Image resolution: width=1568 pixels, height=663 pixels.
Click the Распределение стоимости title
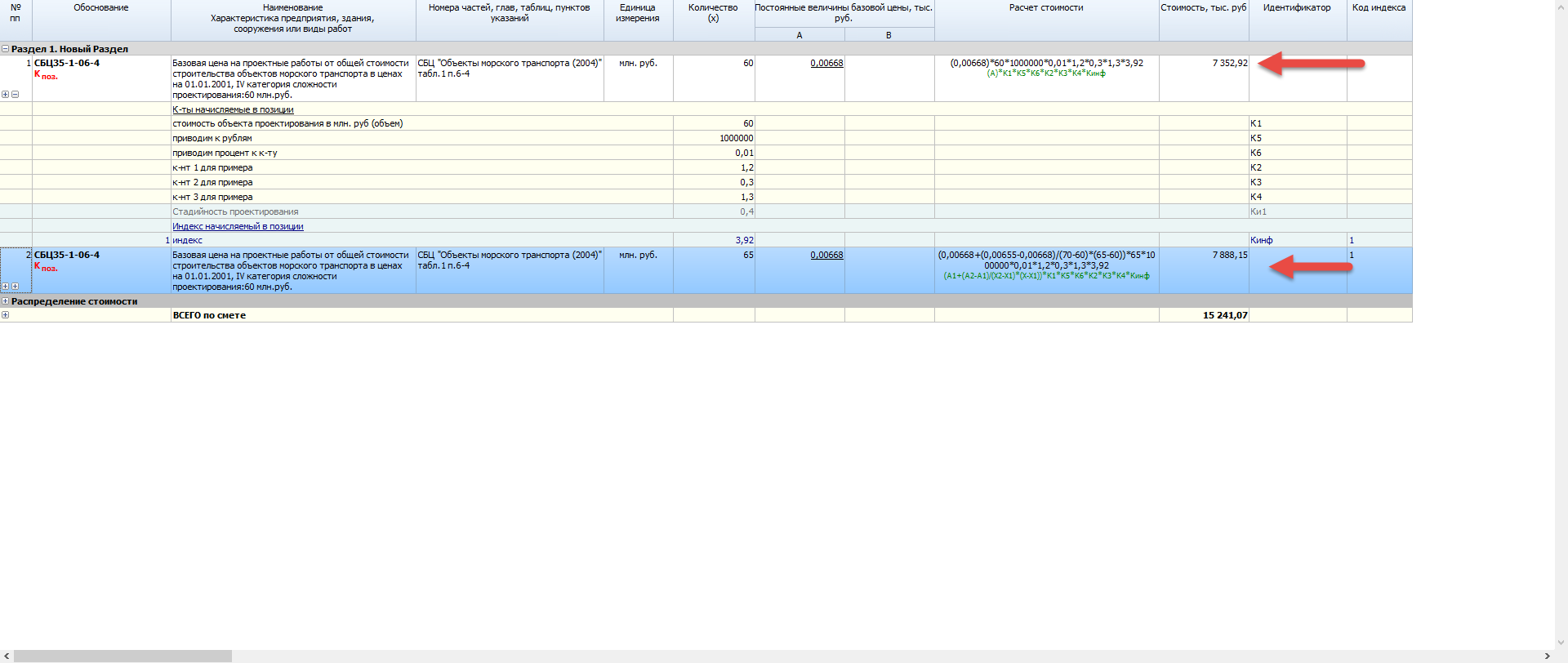tap(74, 301)
